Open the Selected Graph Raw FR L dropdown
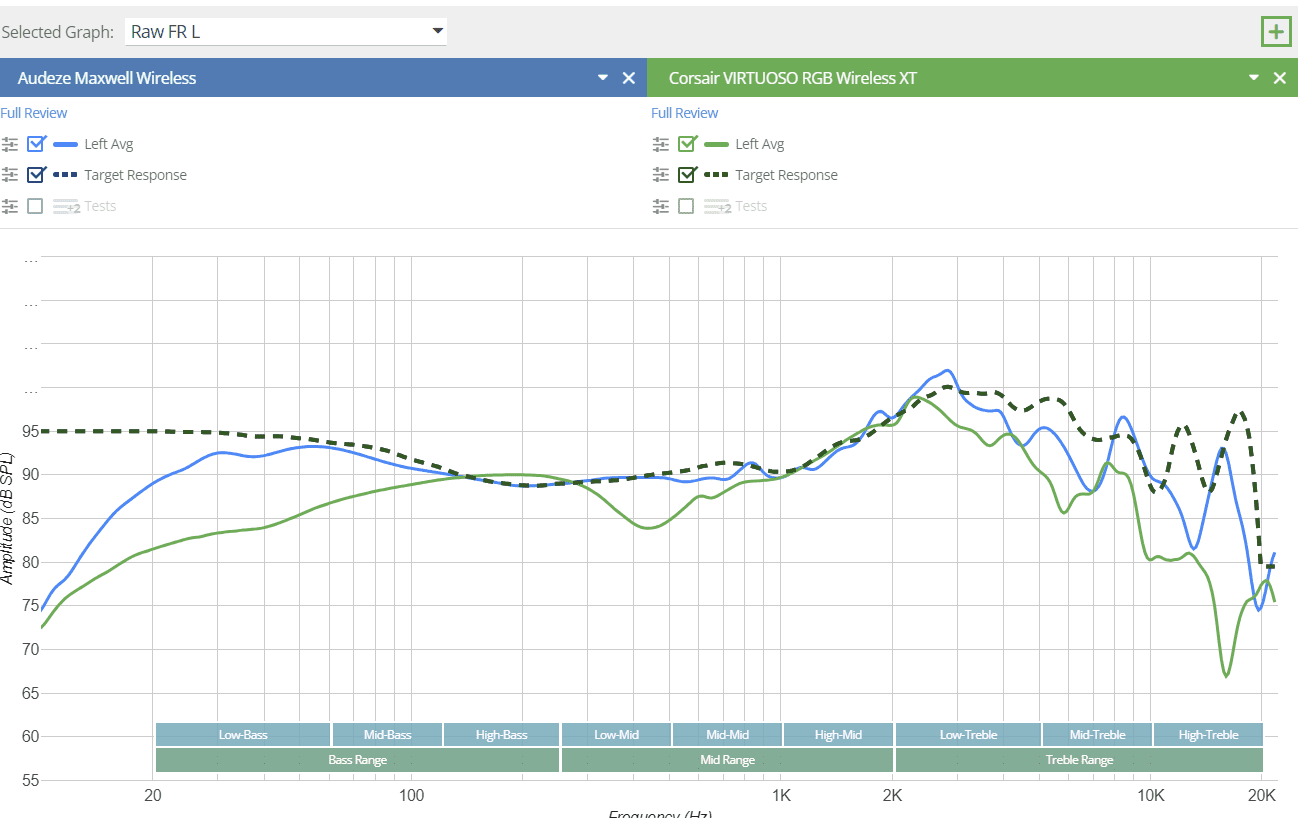 [286, 31]
